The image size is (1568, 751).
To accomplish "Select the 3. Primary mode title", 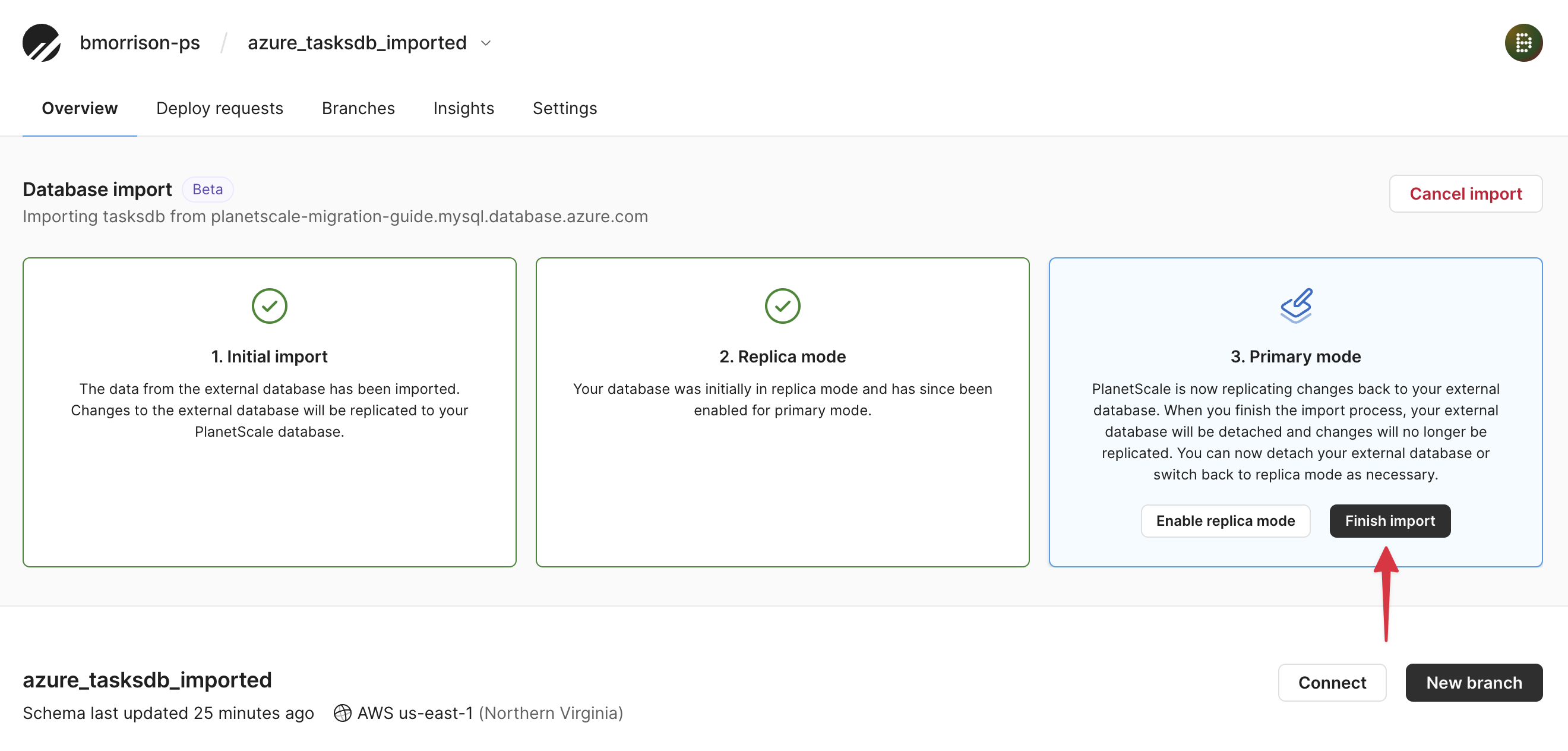I will point(1295,356).
